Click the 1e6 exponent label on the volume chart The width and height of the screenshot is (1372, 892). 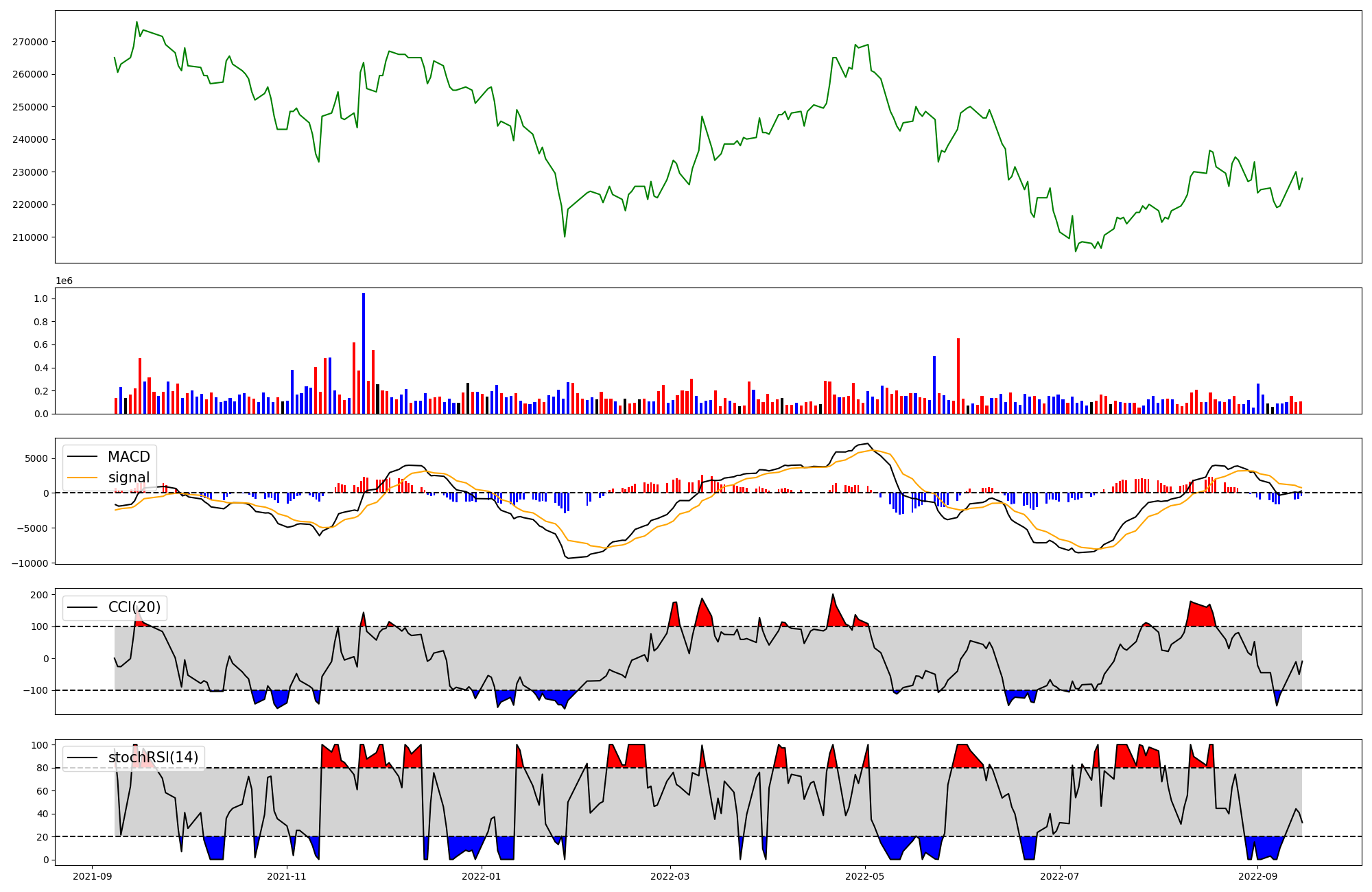(64, 281)
